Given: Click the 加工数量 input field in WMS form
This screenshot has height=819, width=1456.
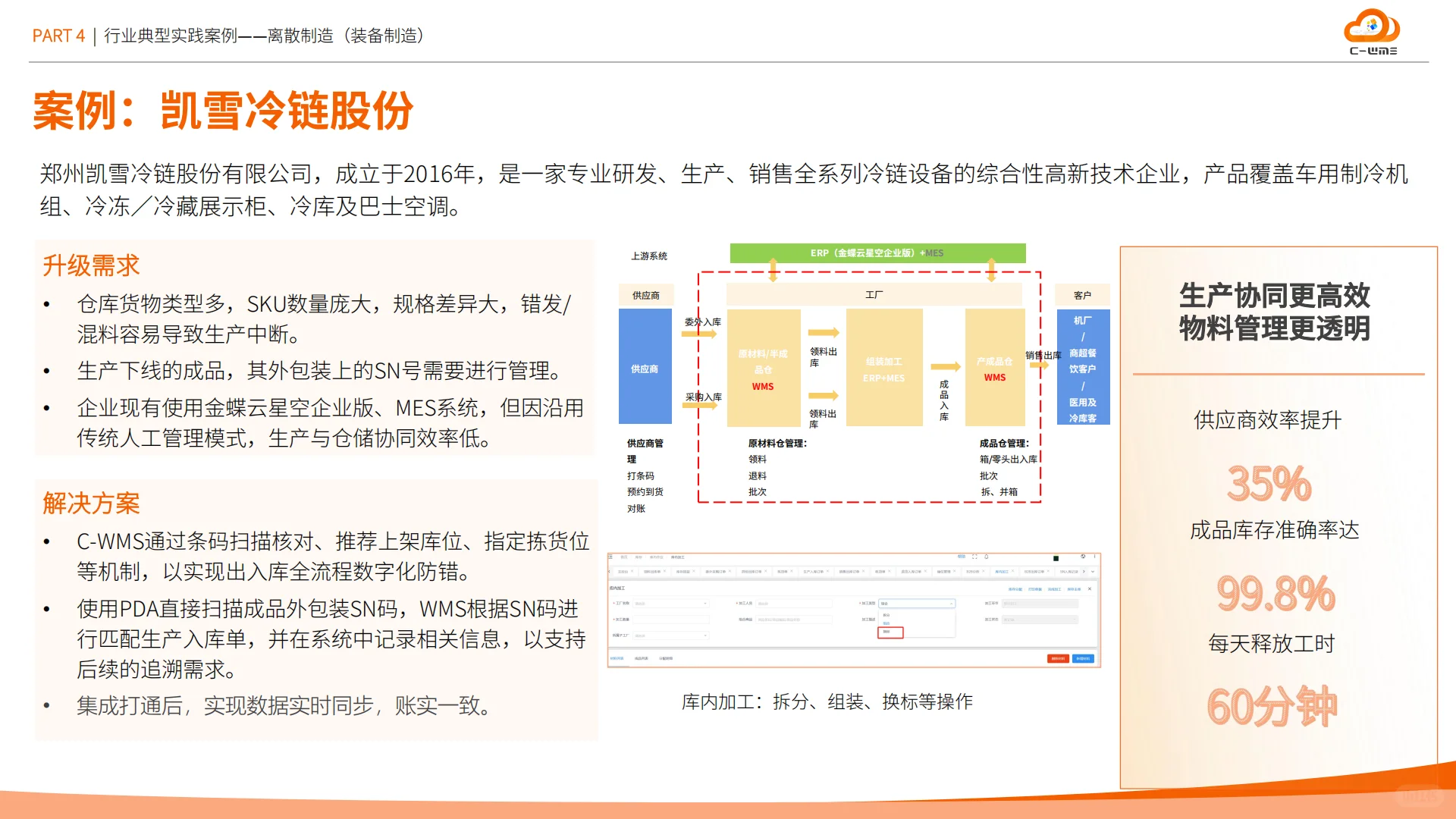Looking at the screenshot, I should point(671,620).
